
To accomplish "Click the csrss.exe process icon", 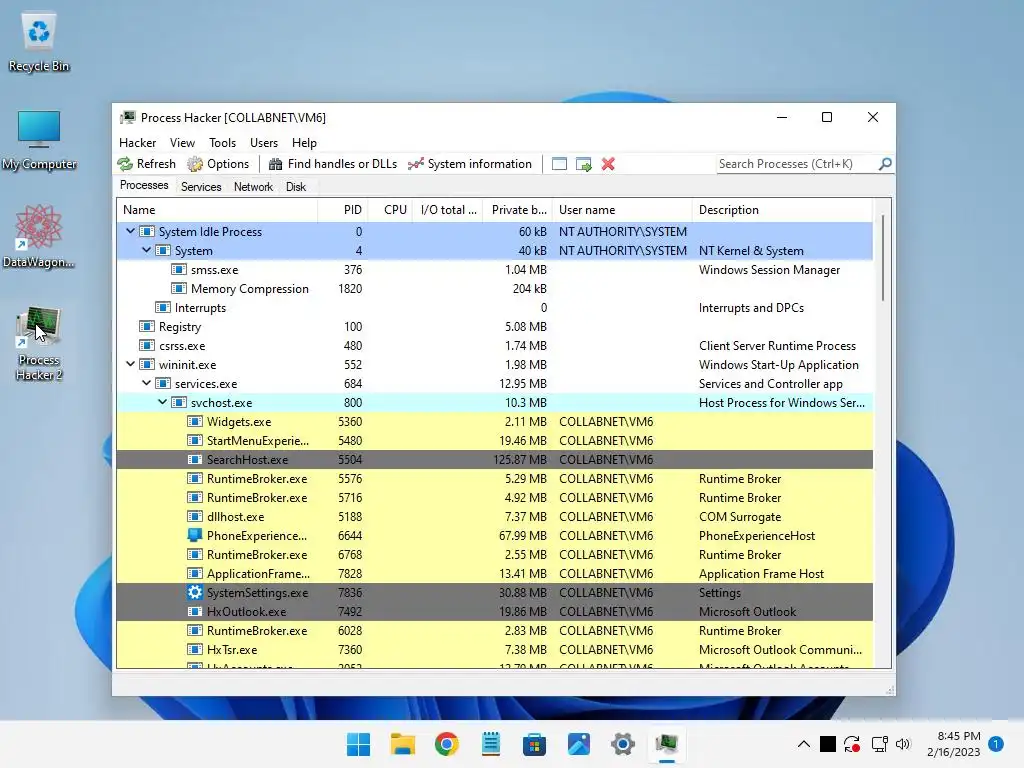I will point(147,345).
